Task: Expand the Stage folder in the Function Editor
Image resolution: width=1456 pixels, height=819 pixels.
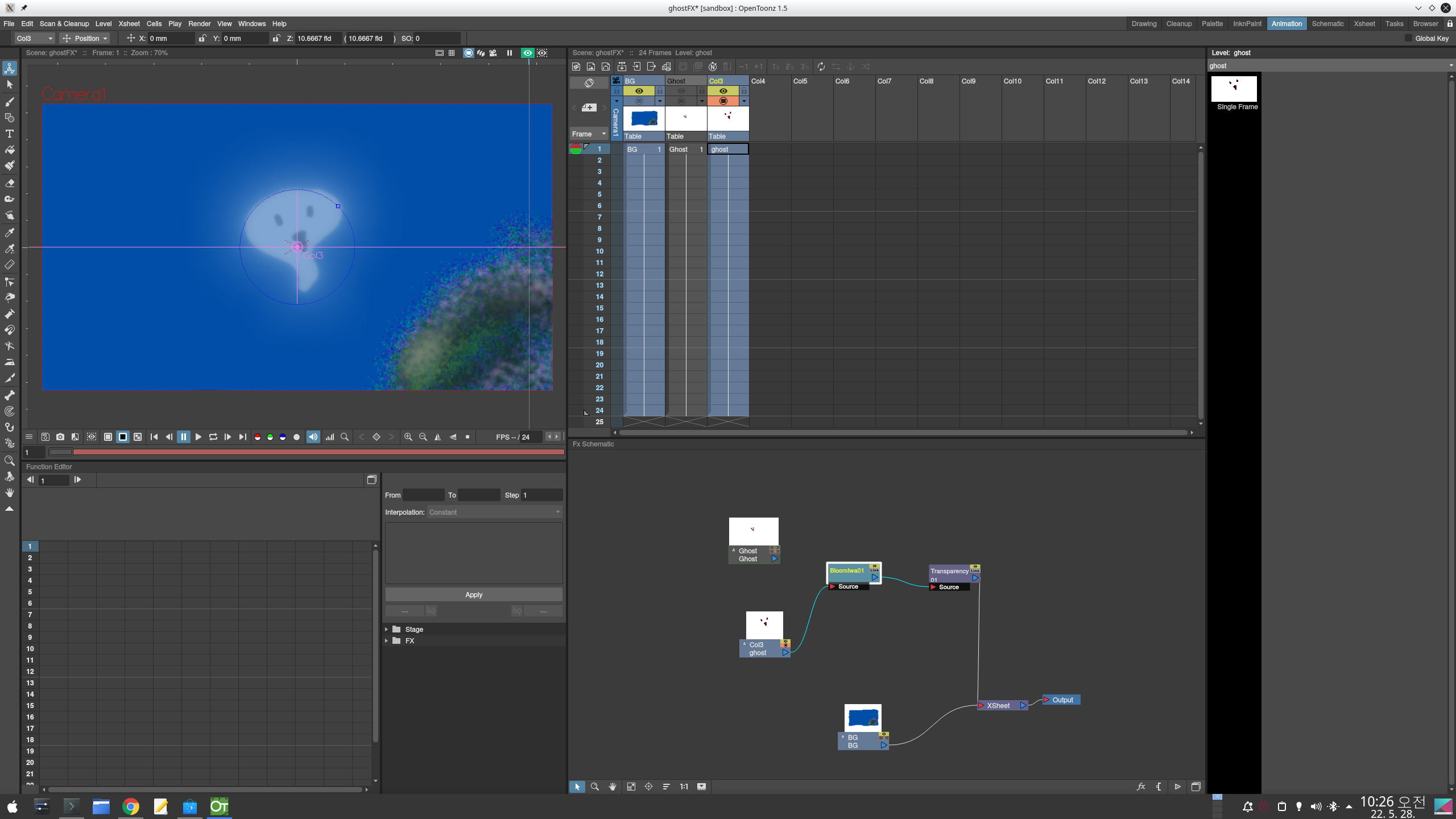Action: pos(386,629)
